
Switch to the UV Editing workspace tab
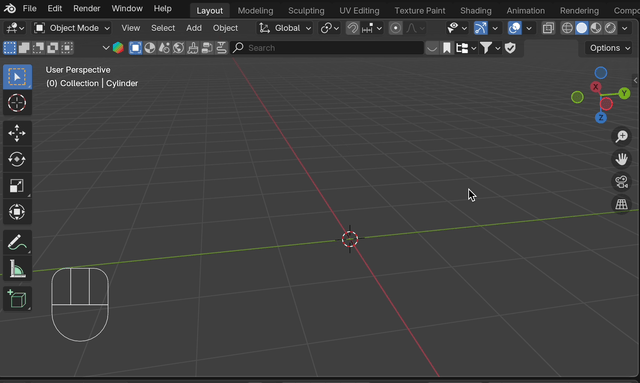[359, 11]
